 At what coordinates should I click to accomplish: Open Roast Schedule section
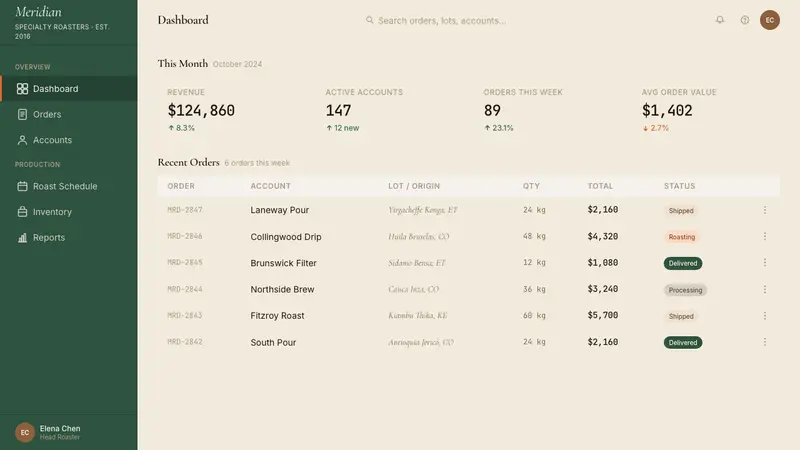[x=69, y=186]
